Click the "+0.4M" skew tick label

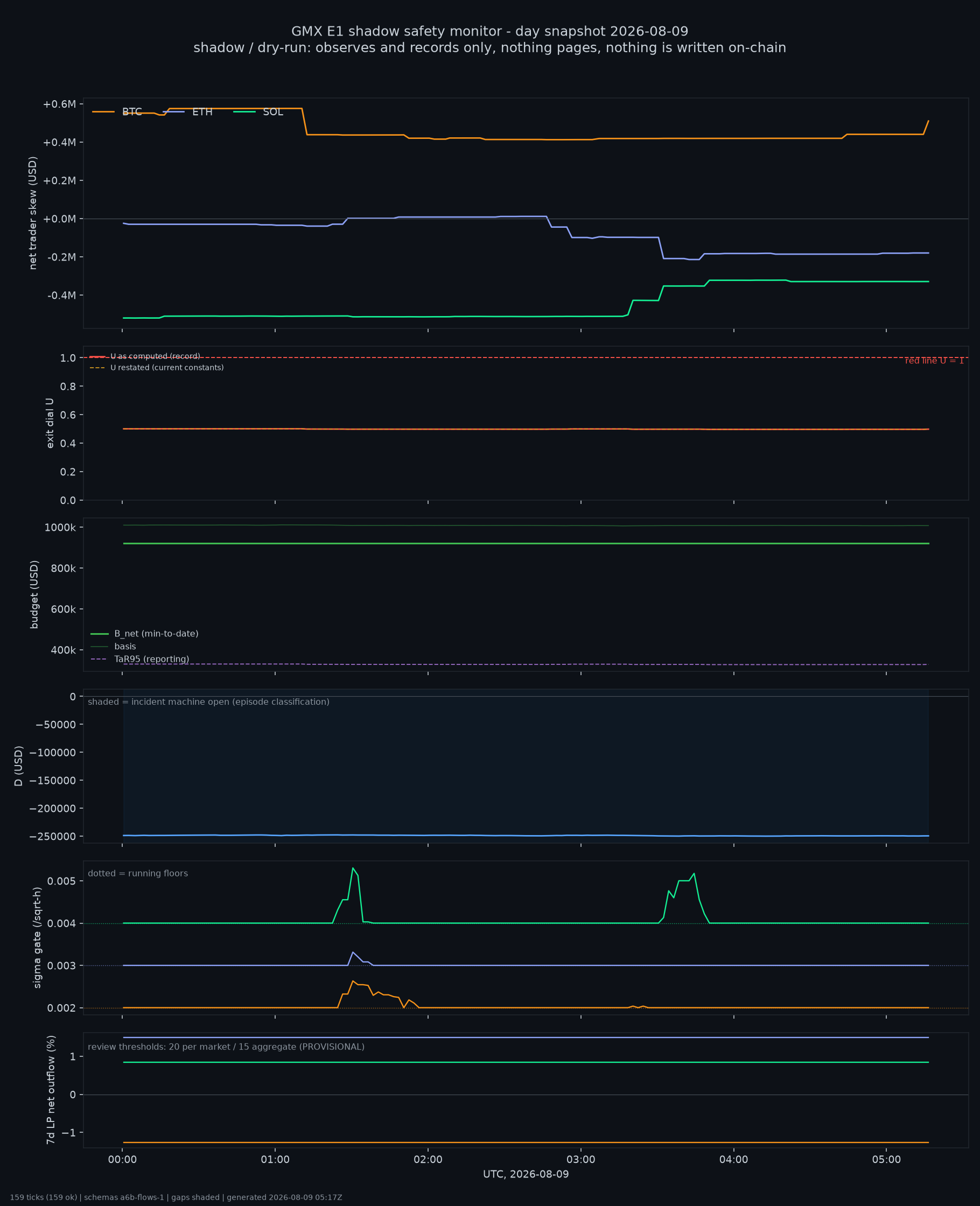click(59, 142)
